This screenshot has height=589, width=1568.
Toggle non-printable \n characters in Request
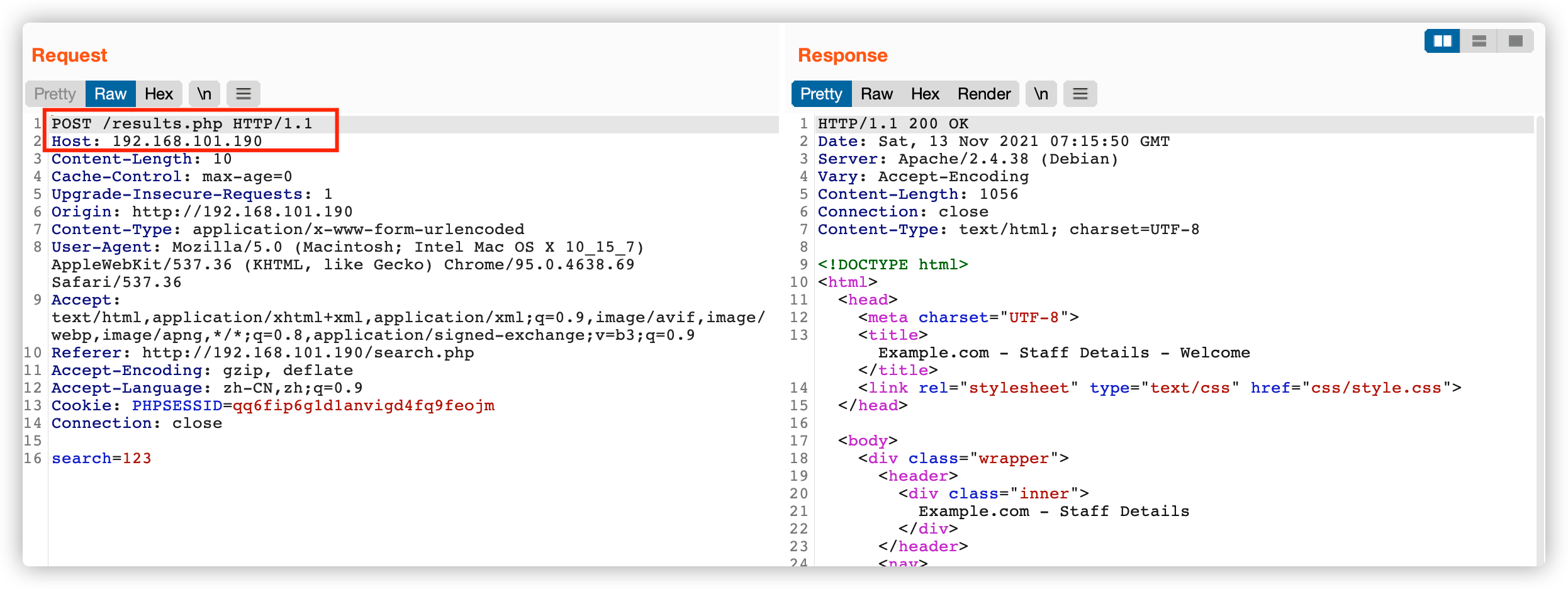204,94
